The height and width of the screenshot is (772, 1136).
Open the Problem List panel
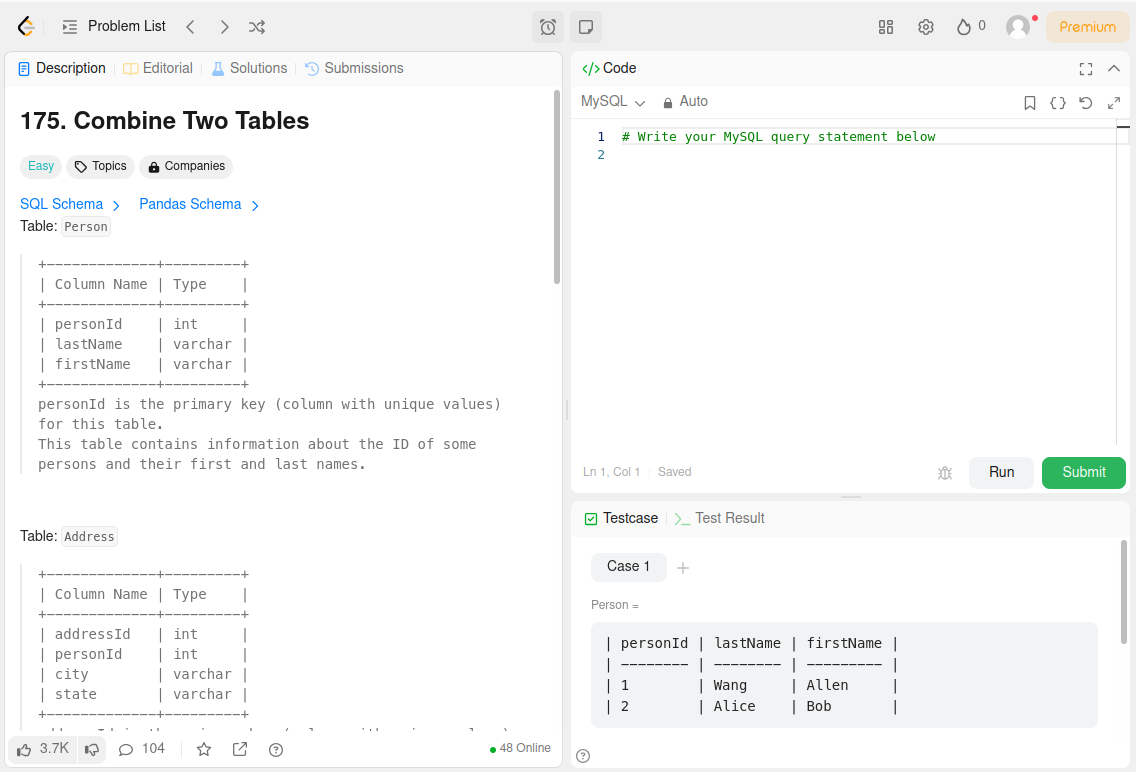[x=114, y=27]
